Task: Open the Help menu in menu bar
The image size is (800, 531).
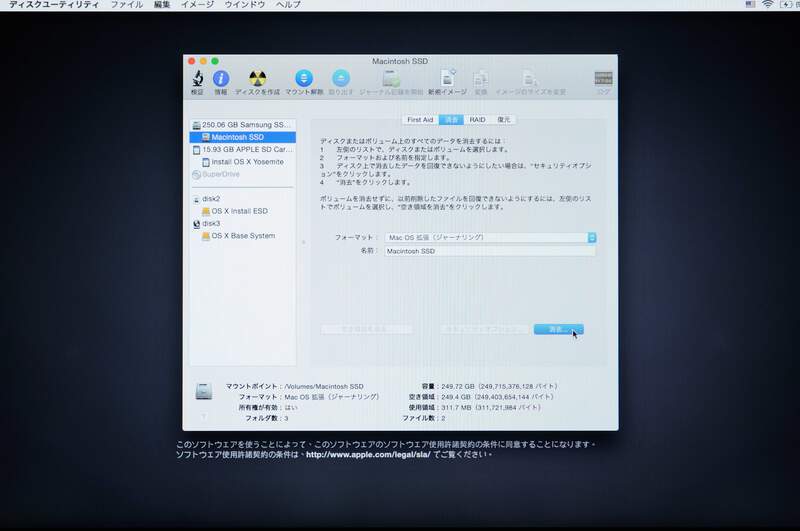Action: pos(288,5)
